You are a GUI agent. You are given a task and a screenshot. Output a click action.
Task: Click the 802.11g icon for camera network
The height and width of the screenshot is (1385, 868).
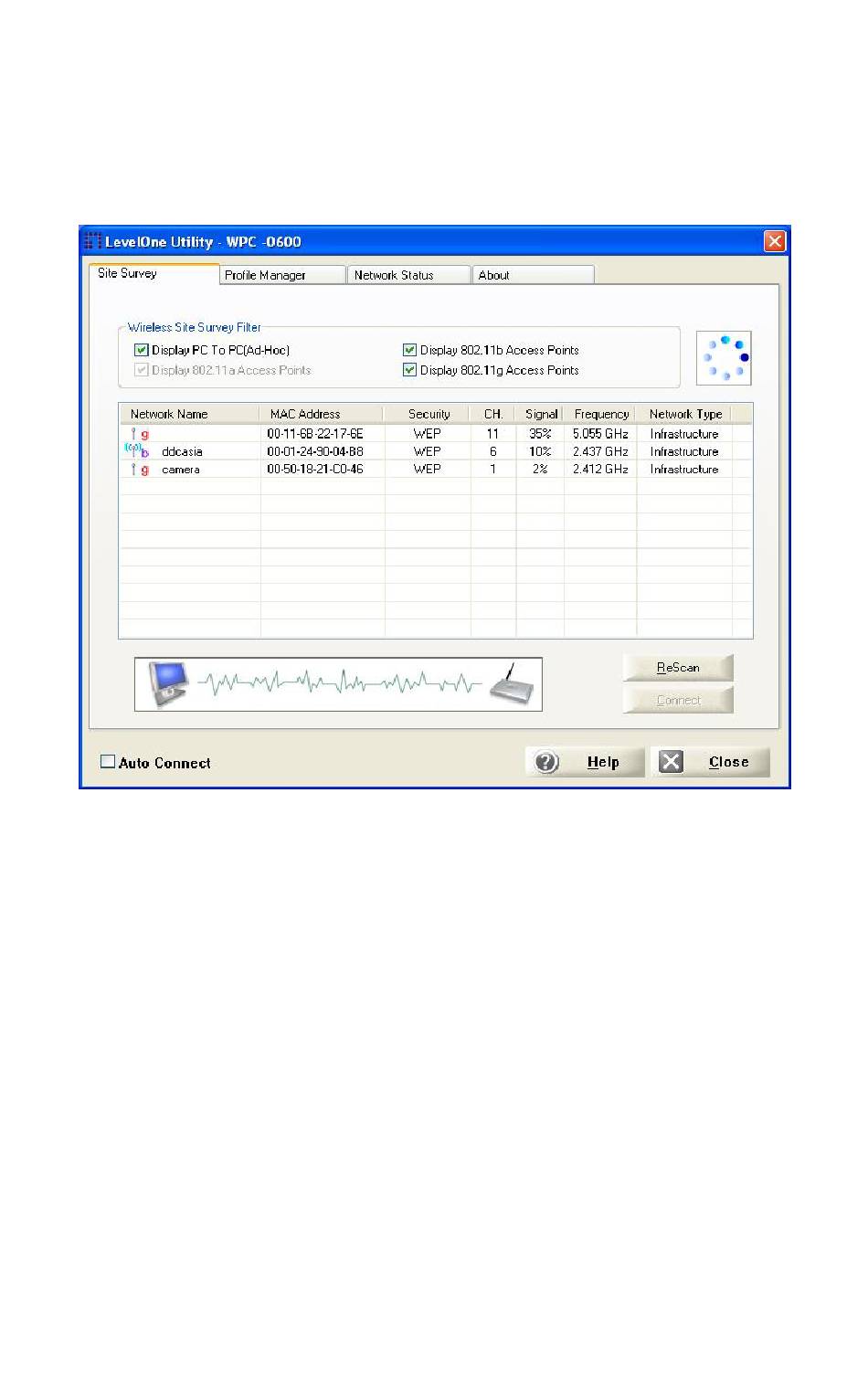point(140,470)
